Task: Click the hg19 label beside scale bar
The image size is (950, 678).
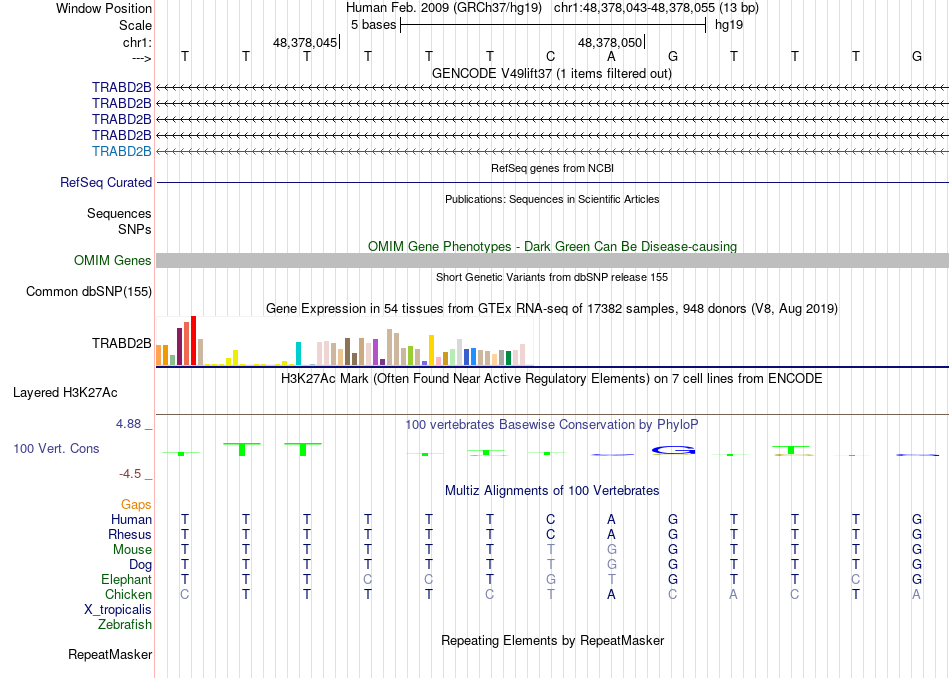Action: 729,25
